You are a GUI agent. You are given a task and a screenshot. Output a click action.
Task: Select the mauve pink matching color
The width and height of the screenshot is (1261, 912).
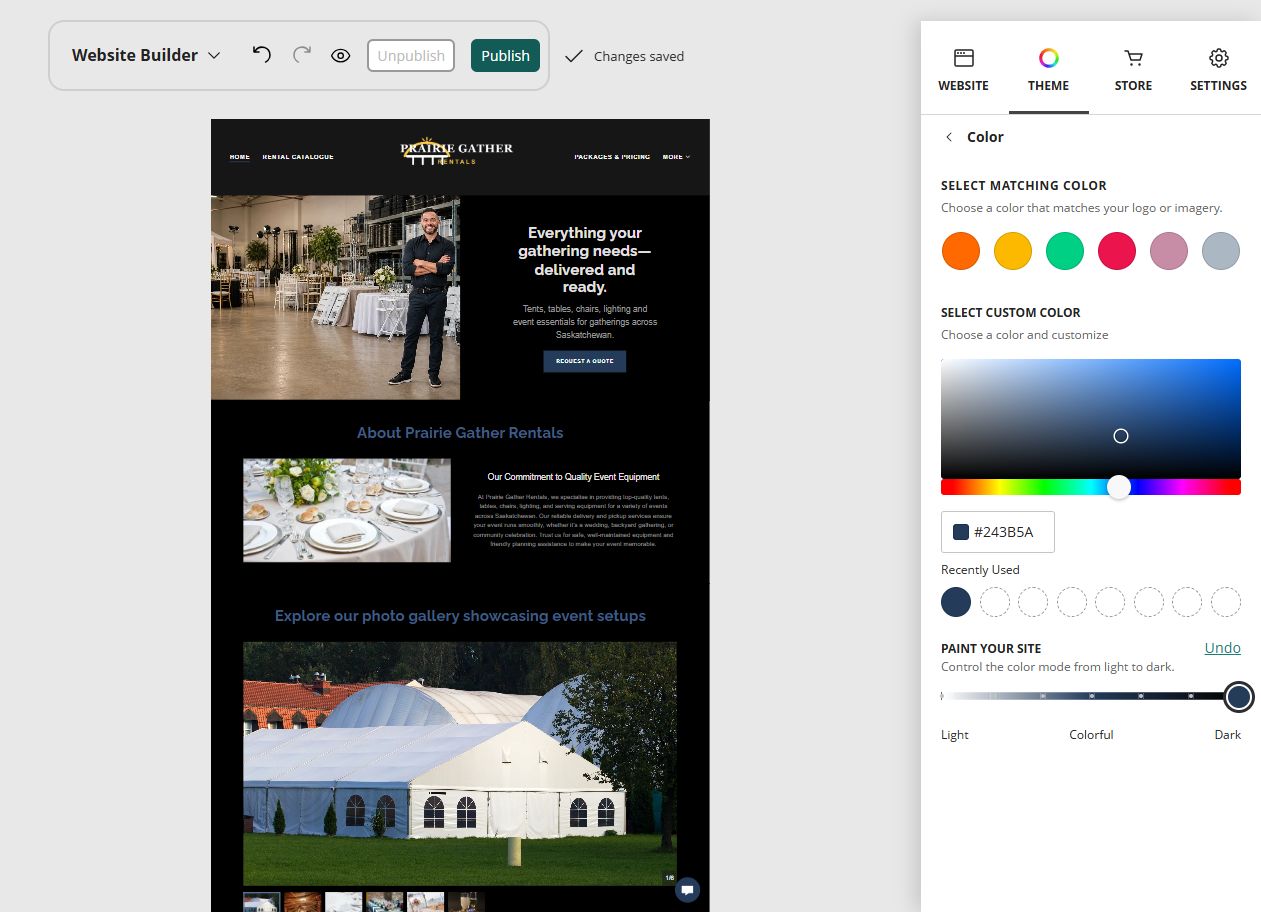(1169, 251)
